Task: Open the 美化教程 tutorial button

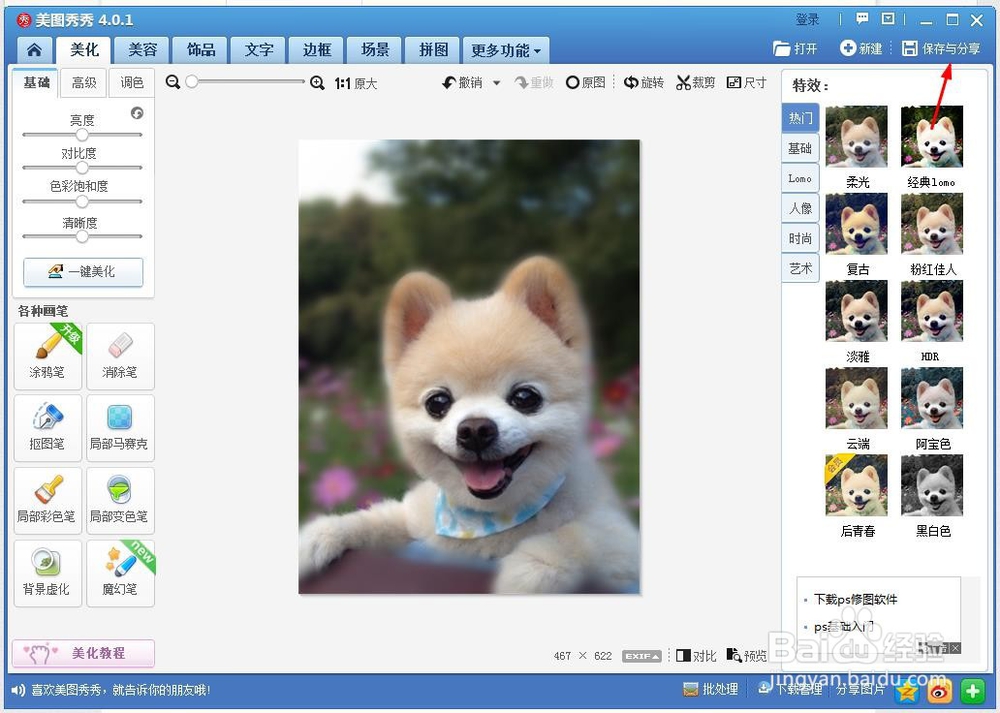Action: [x=84, y=653]
